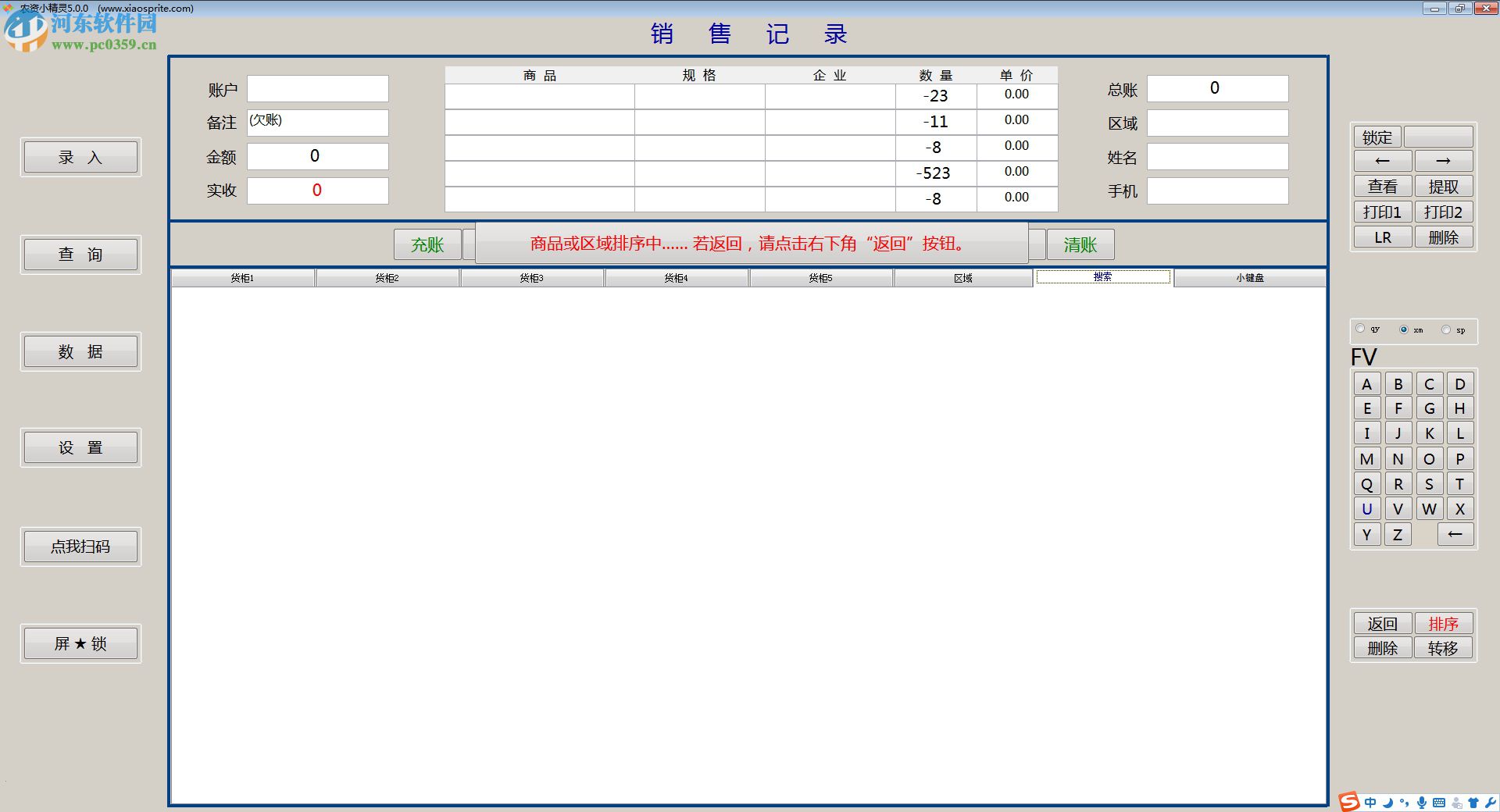Image resolution: width=1500 pixels, height=812 pixels.
Task: Click the 手机 input field
Action: point(1217,191)
